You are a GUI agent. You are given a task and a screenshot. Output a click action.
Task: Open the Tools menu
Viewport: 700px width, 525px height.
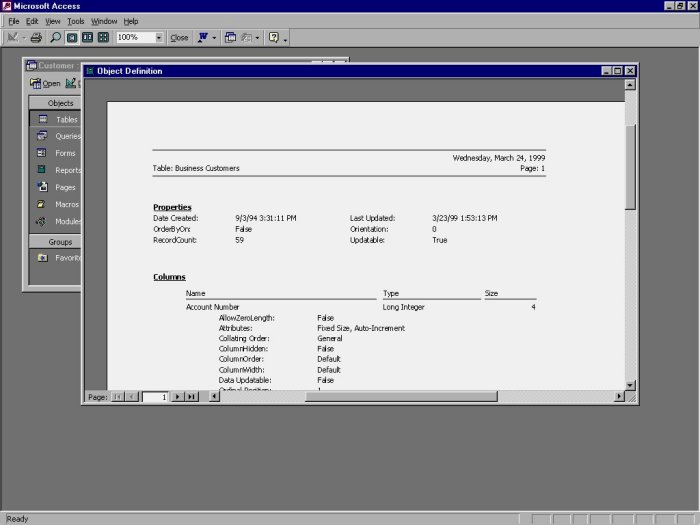tap(75, 21)
